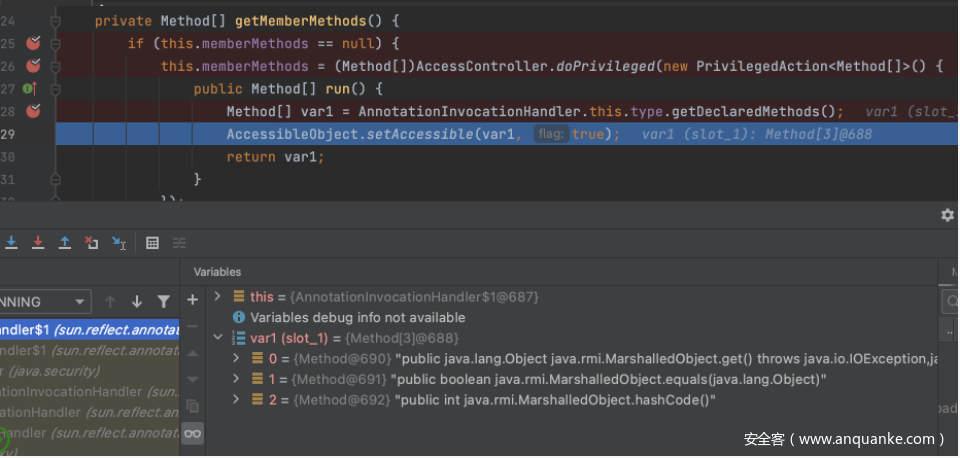The width and height of the screenshot is (960, 458).
Task: Expand array element 0 Method@690
Action: (236, 358)
